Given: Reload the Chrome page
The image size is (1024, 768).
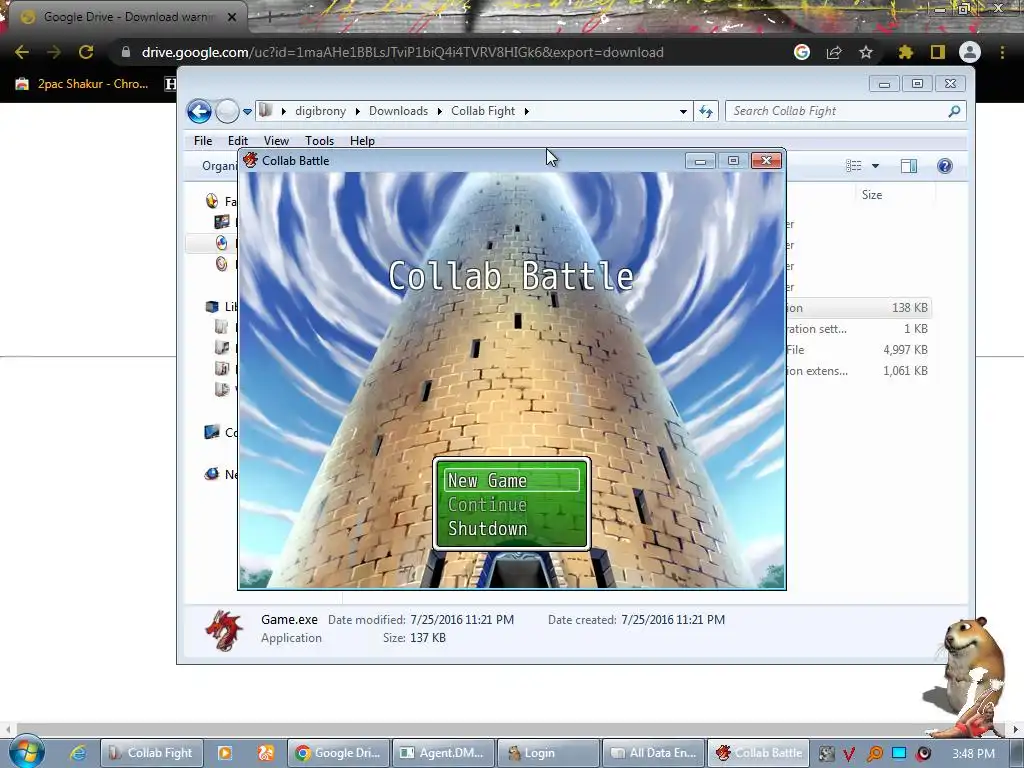Looking at the screenshot, I should (x=86, y=52).
